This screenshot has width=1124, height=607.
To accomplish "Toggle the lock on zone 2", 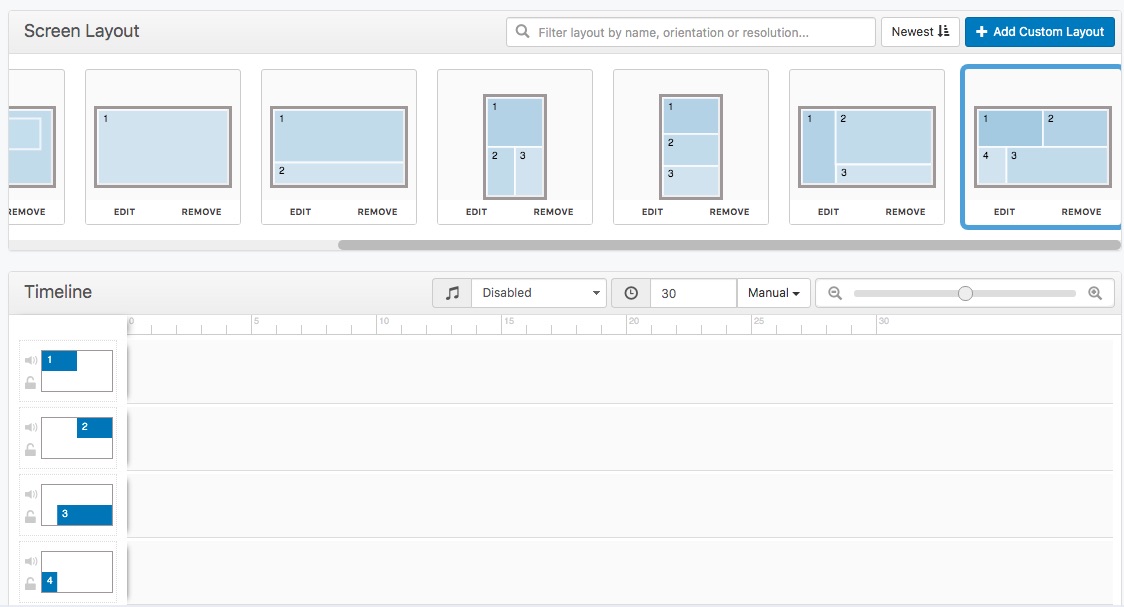I will pos(30,449).
